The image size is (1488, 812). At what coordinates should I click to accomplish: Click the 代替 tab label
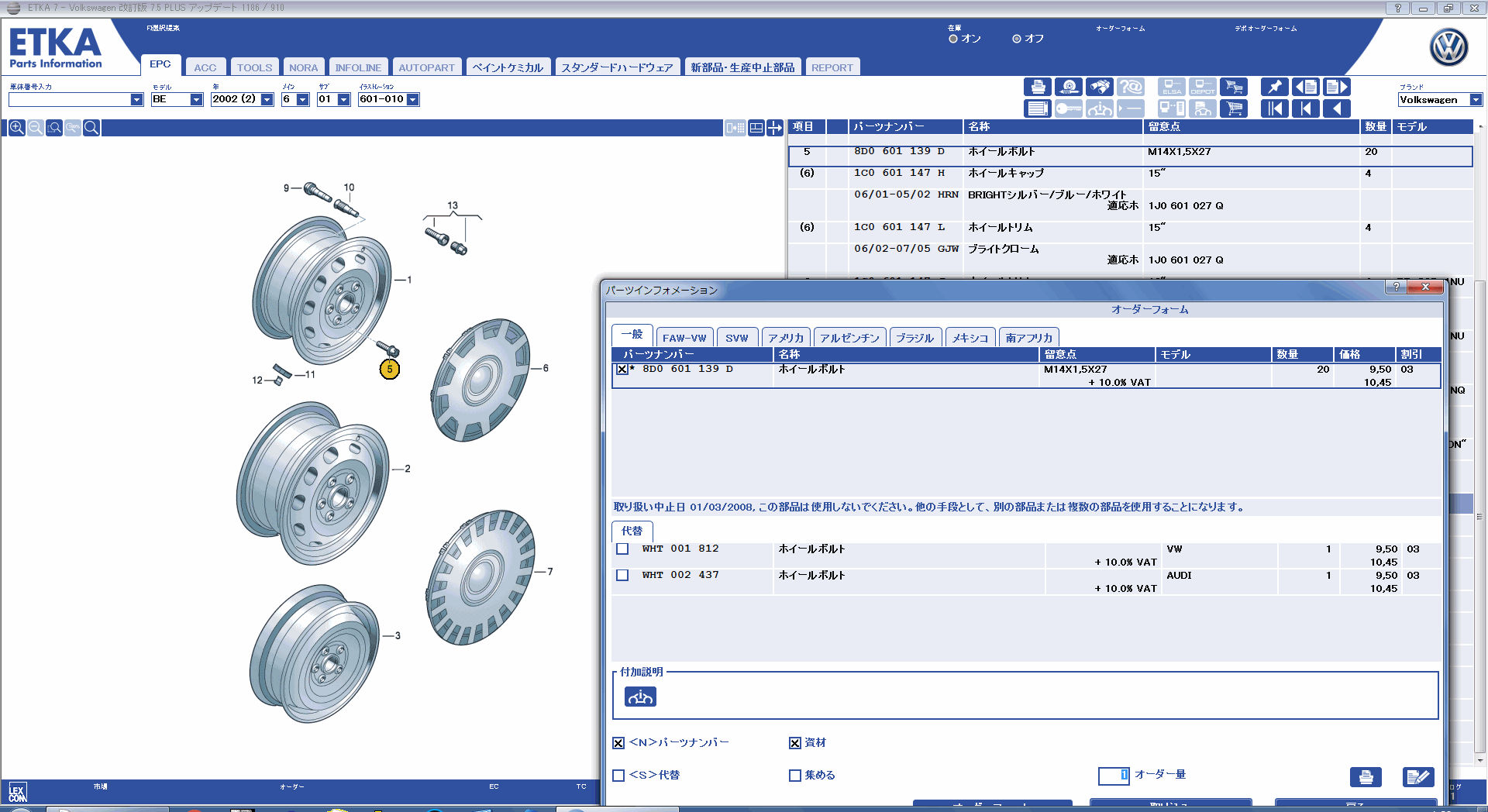point(632,531)
